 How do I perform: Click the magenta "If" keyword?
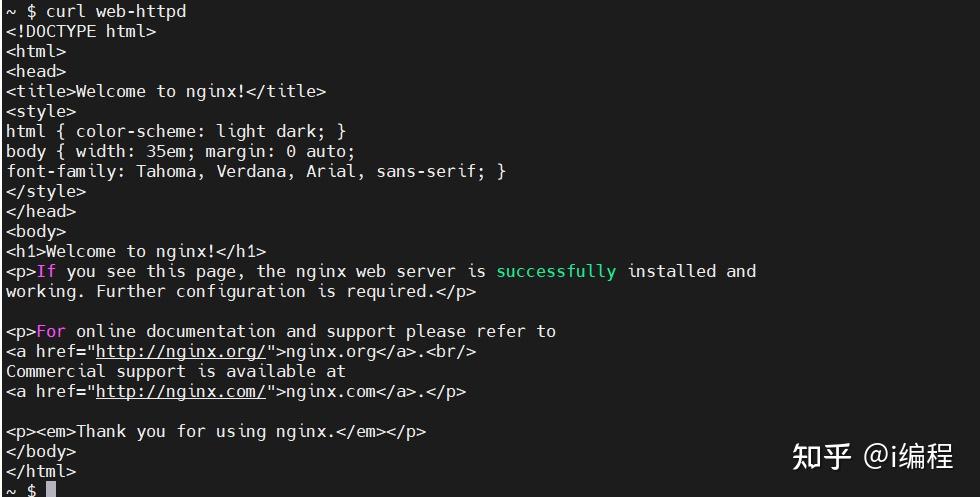click(x=46, y=271)
